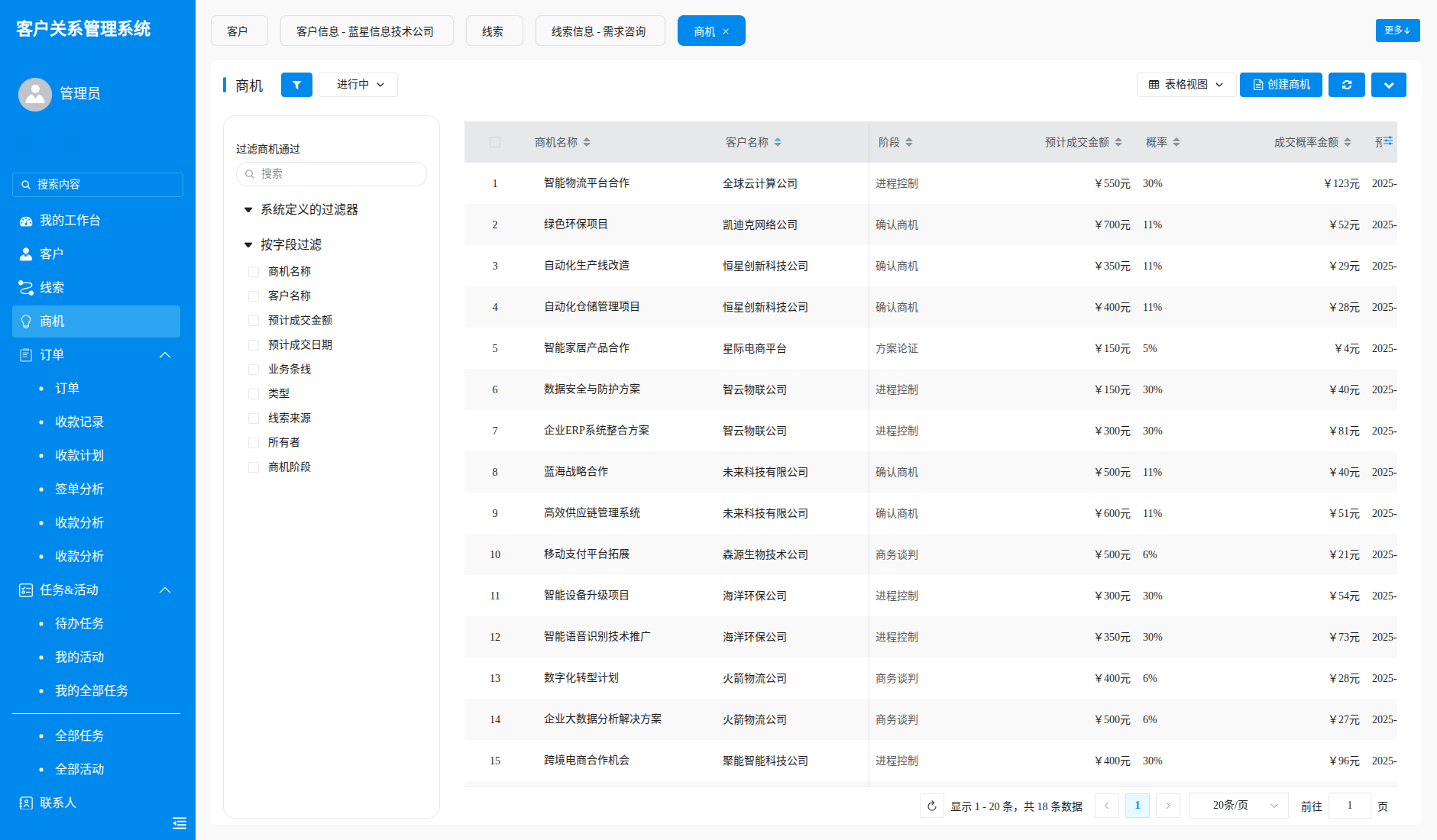Go to next page arrow
1437x840 pixels.
[x=1168, y=806]
